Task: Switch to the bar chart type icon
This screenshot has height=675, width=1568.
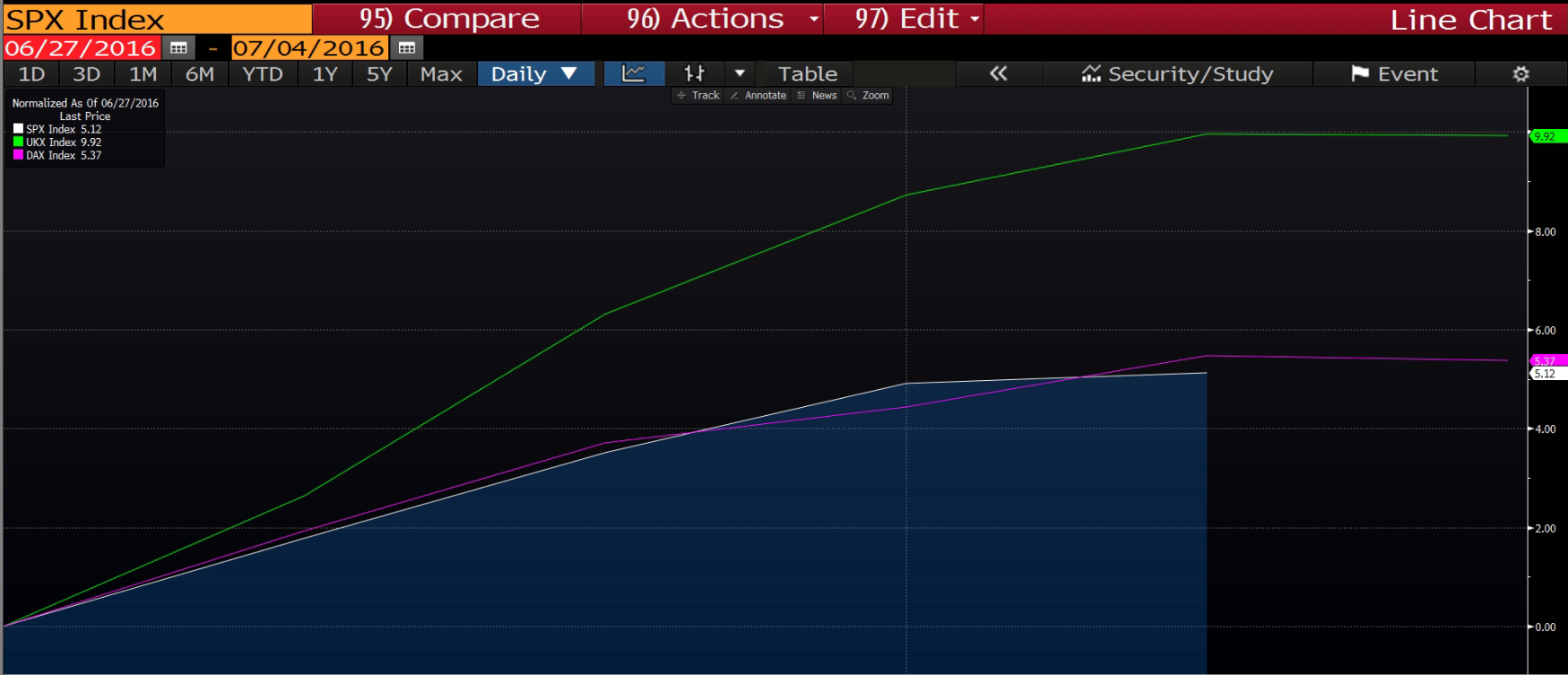Action: coord(695,74)
